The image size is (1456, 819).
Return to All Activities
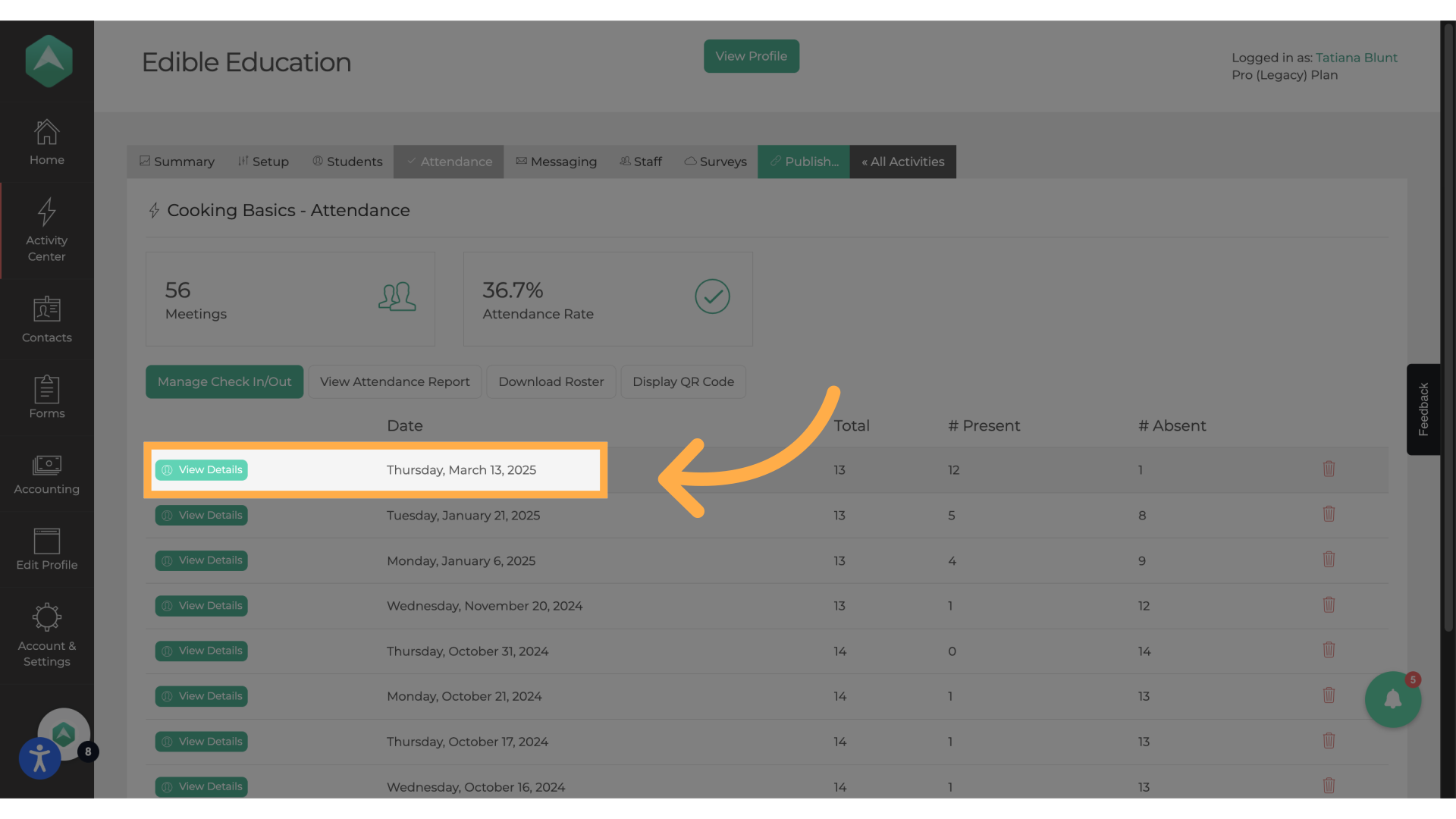point(903,162)
